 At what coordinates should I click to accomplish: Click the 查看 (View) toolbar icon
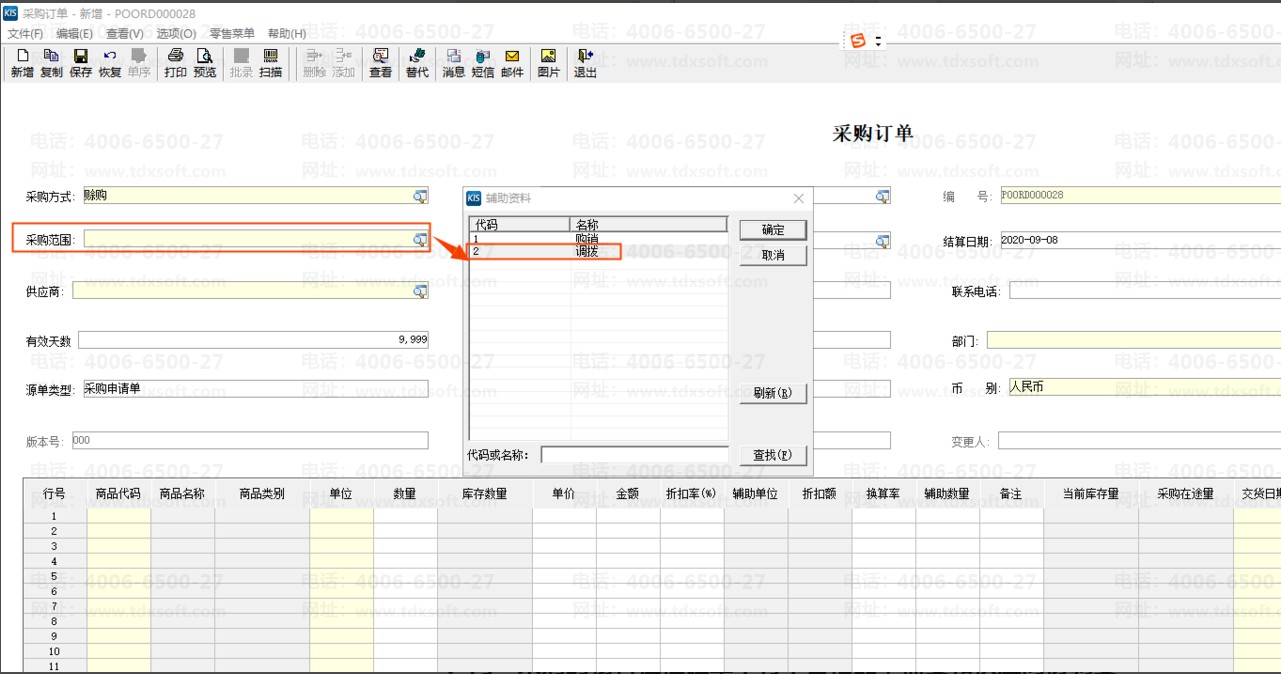pyautogui.click(x=380, y=63)
